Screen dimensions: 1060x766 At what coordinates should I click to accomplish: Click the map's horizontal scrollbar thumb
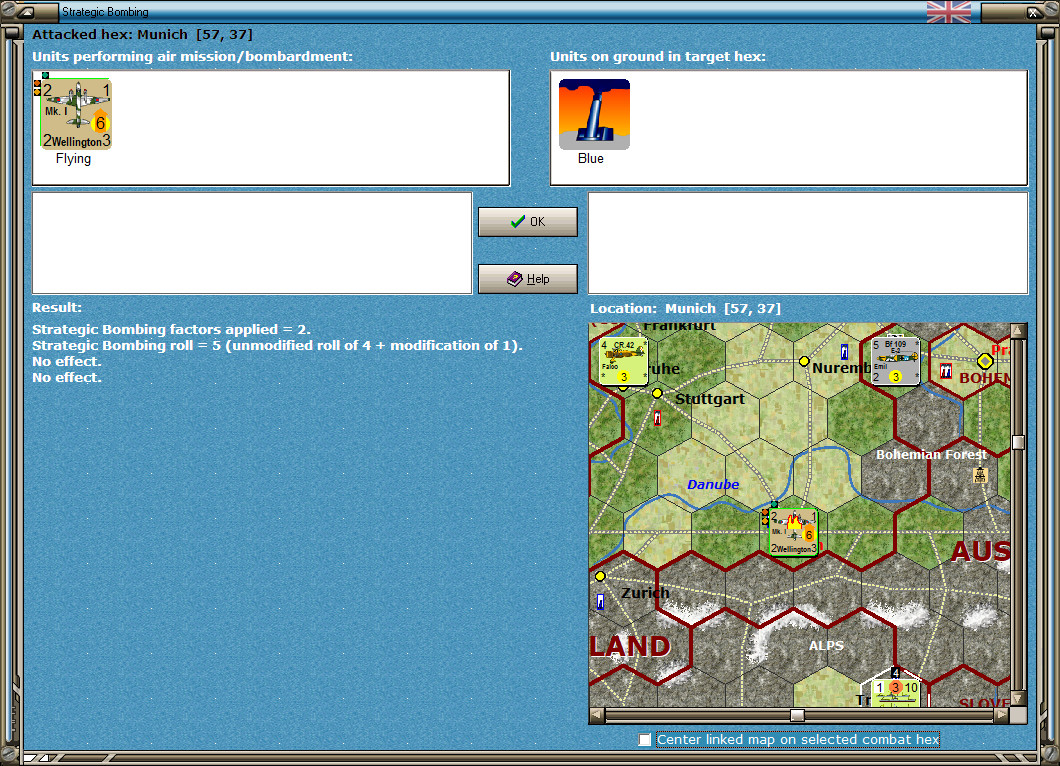(x=798, y=715)
